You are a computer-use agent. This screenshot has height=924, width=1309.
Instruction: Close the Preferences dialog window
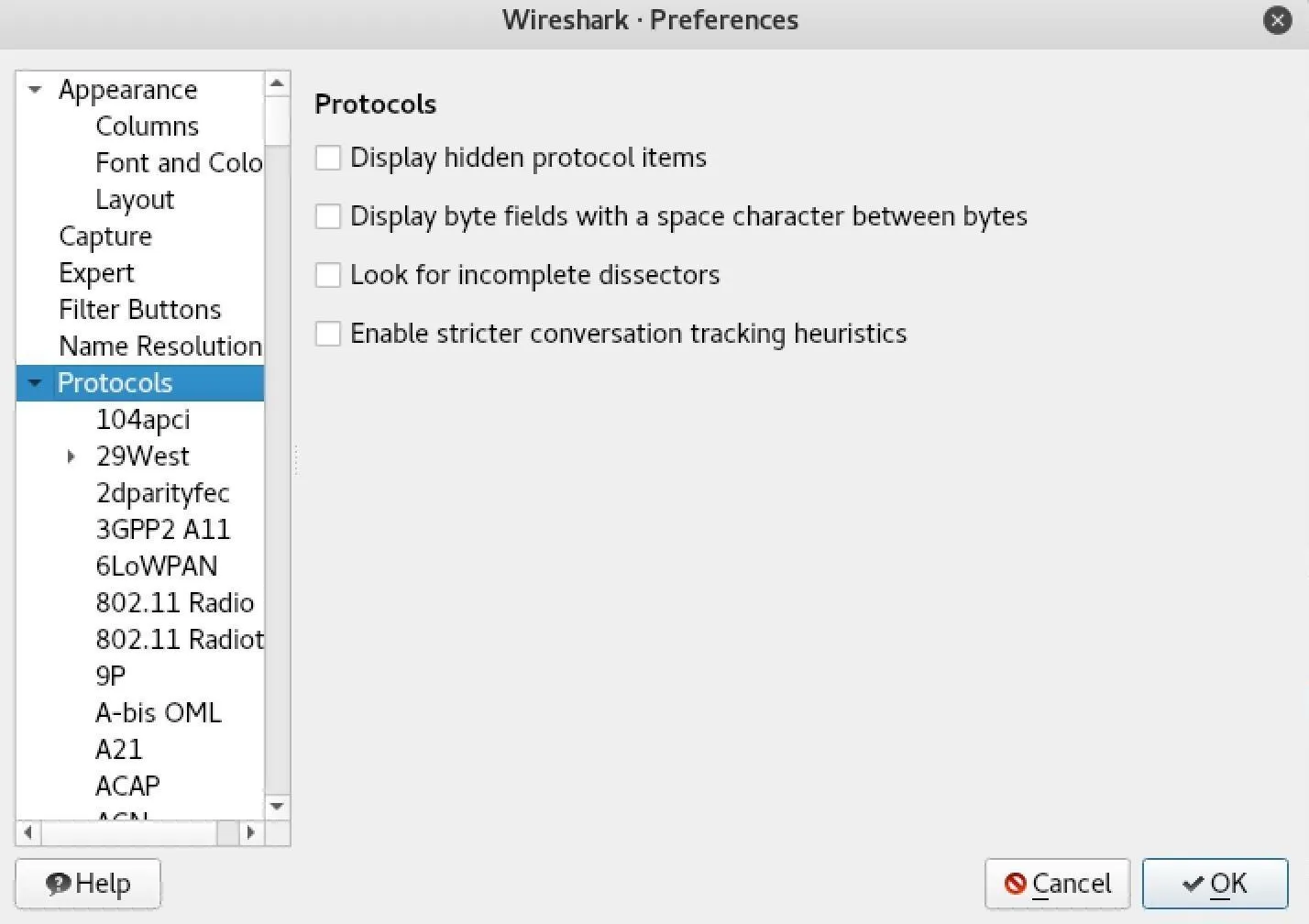tap(1277, 20)
